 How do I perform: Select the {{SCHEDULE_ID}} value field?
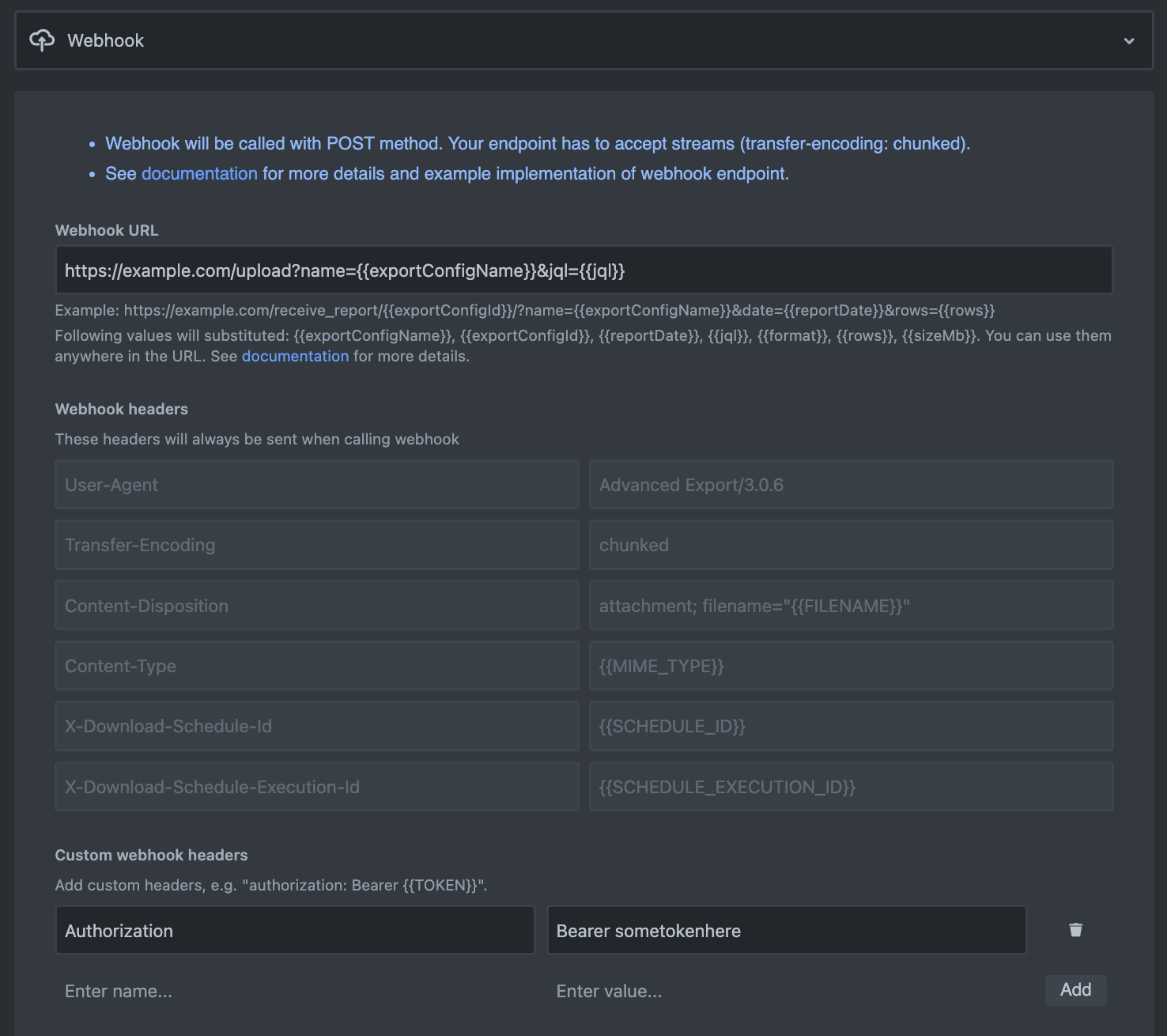[x=852, y=726]
